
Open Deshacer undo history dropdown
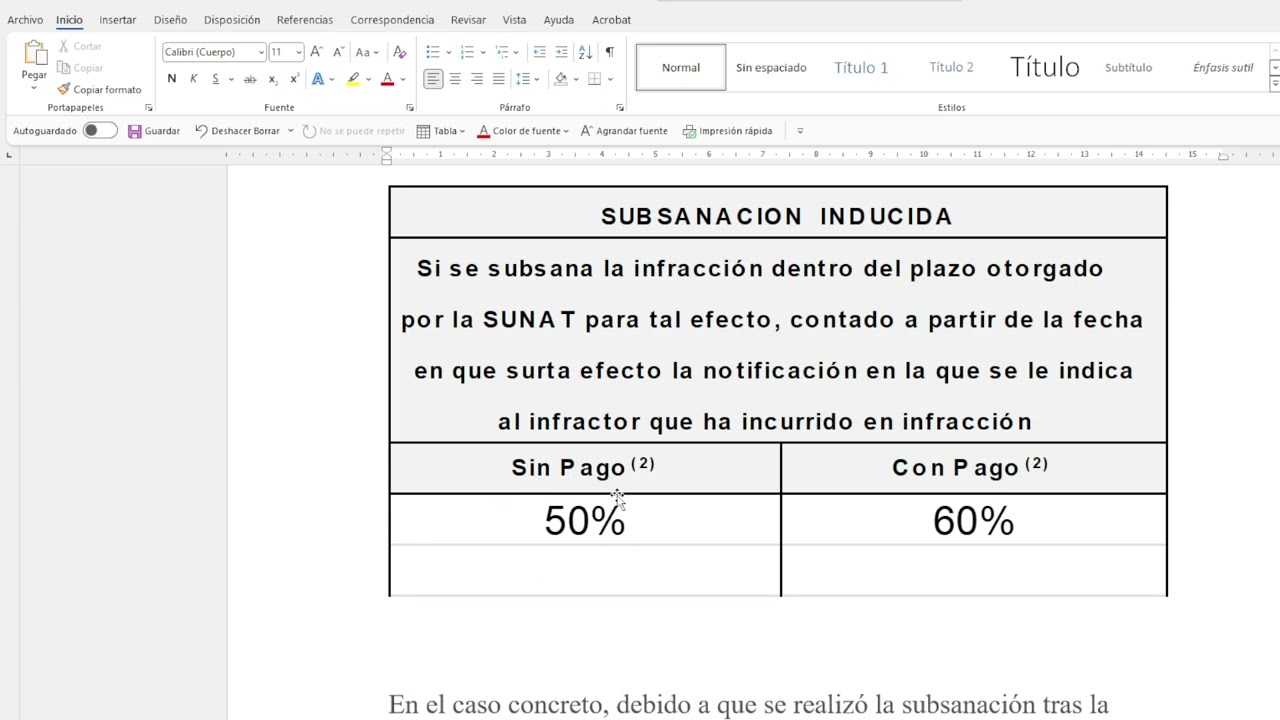[x=291, y=131]
